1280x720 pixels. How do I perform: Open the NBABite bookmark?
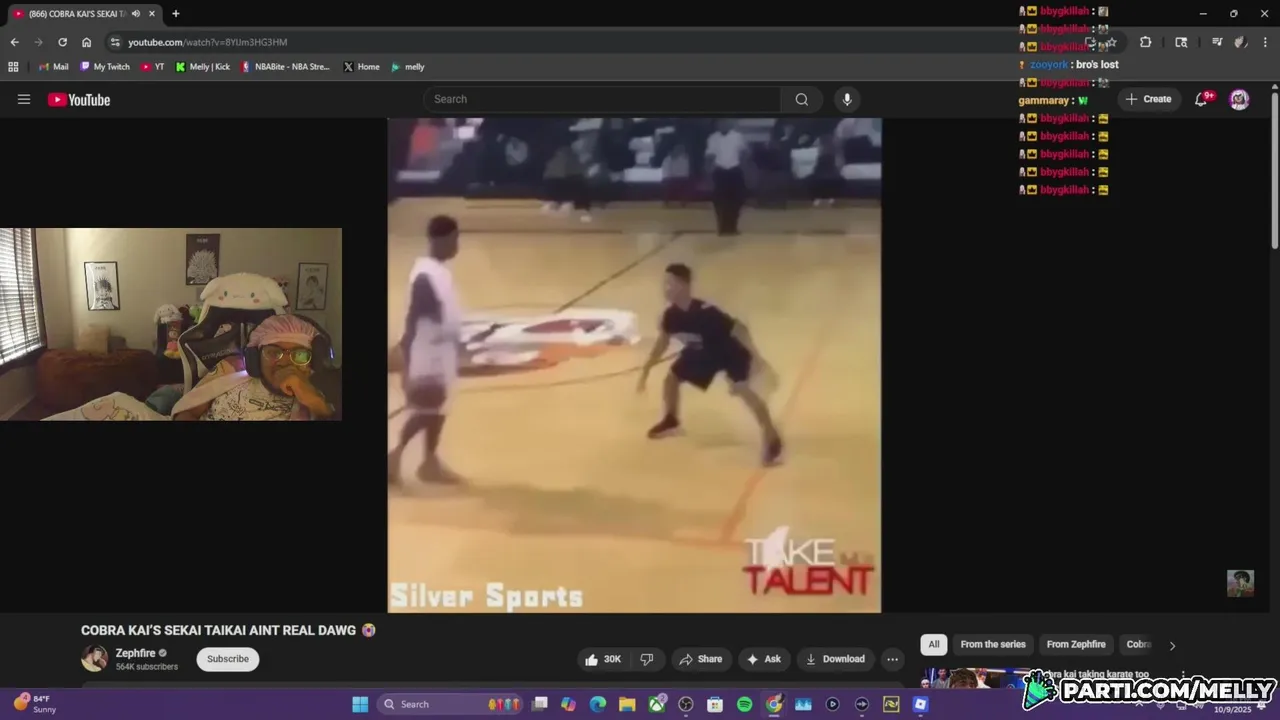click(x=286, y=67)
